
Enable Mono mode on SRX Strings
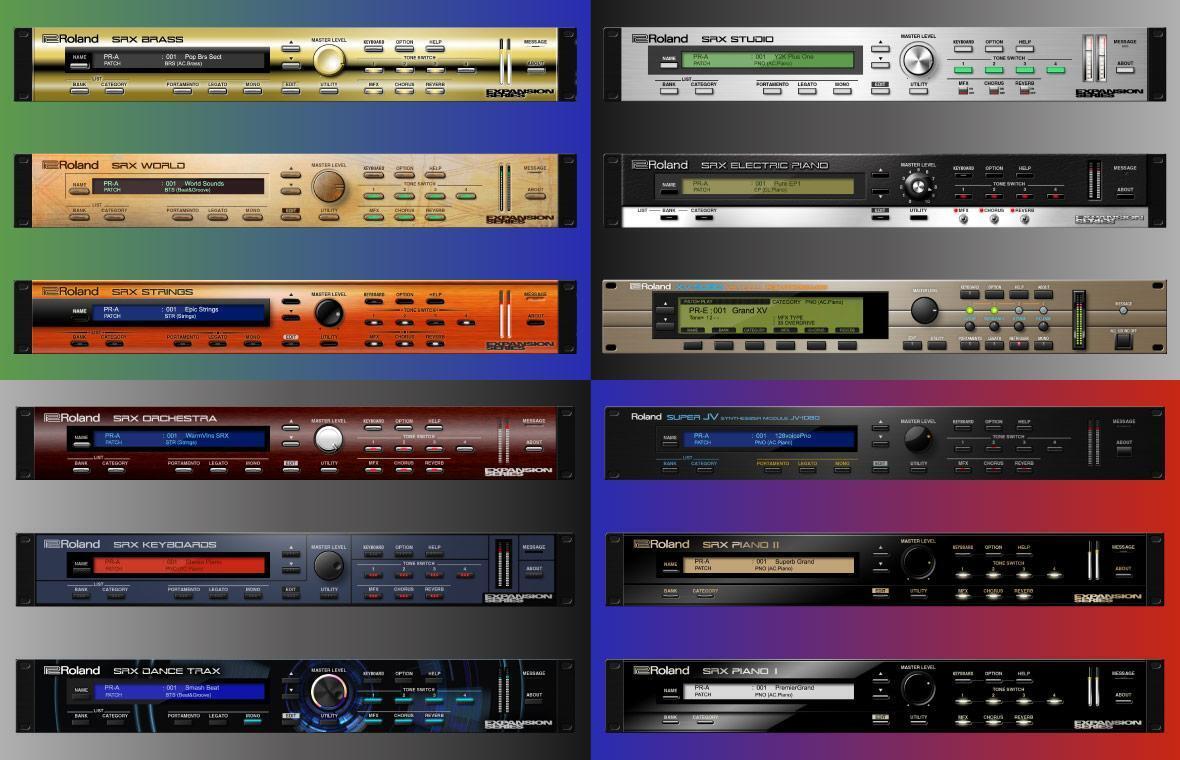[x=252, y=344]
